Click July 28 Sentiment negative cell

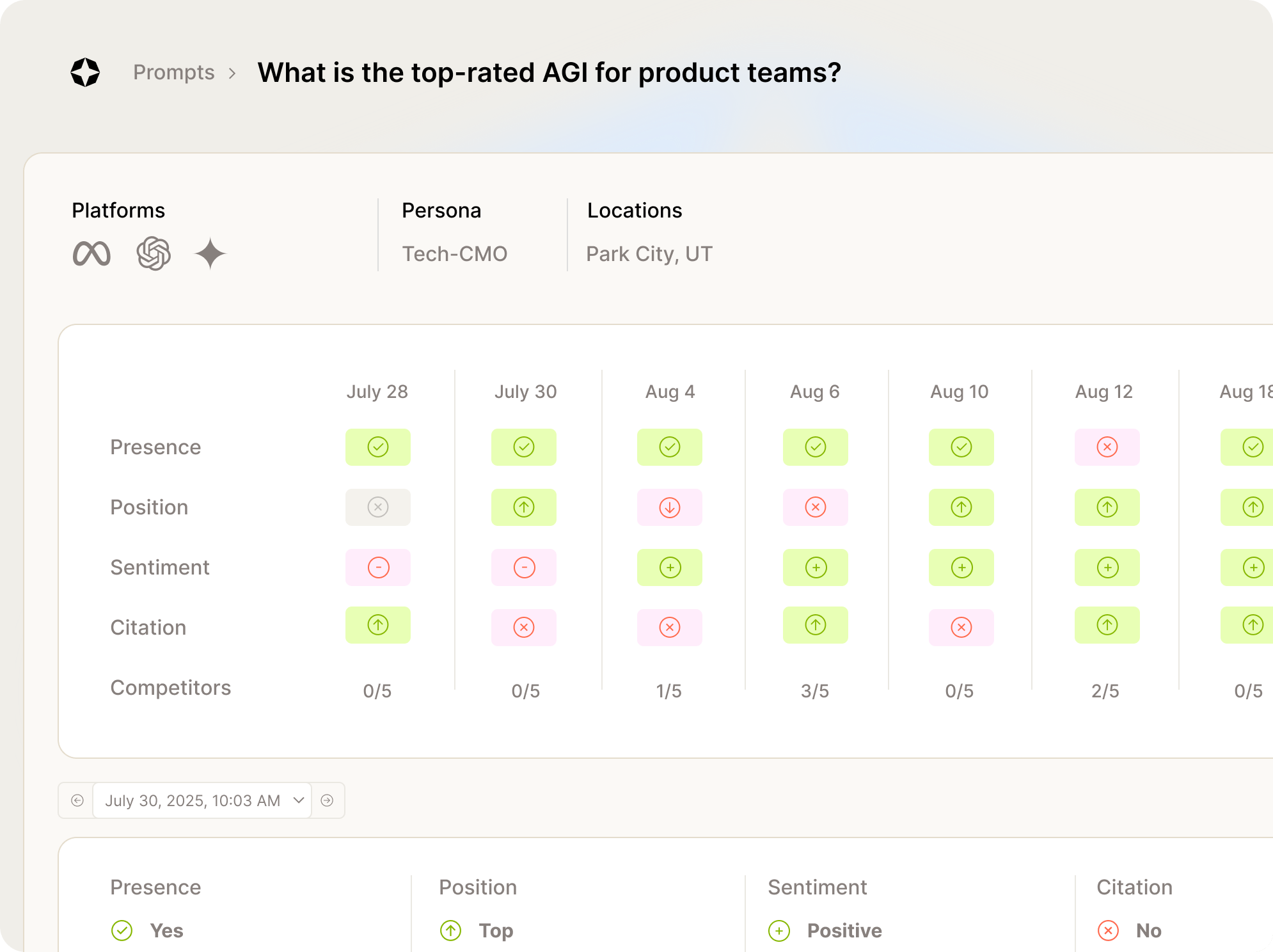tap(378, 567)
